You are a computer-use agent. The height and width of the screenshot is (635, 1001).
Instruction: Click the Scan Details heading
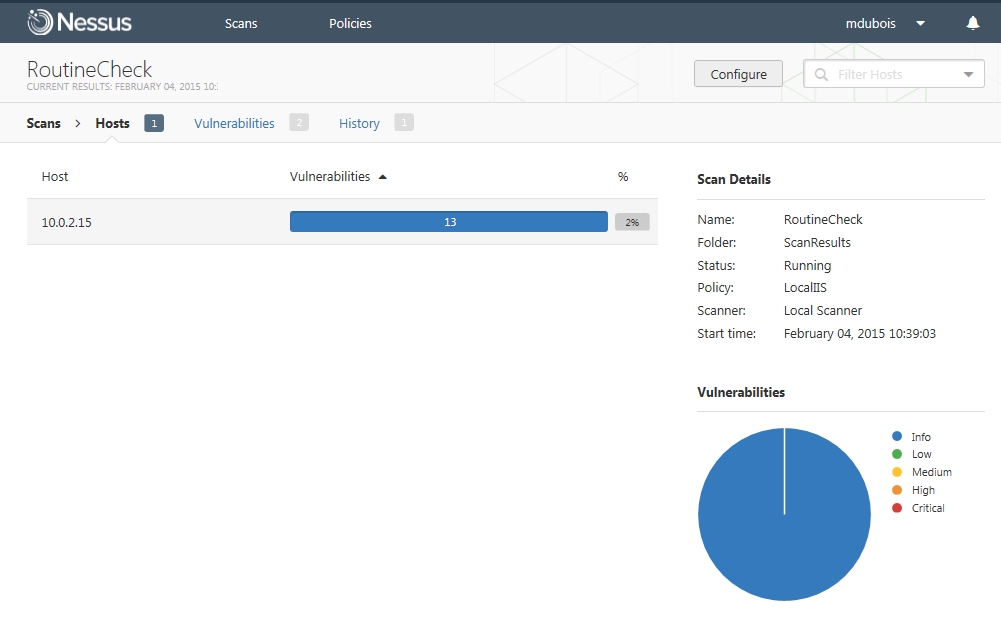(x=734, y=179)
